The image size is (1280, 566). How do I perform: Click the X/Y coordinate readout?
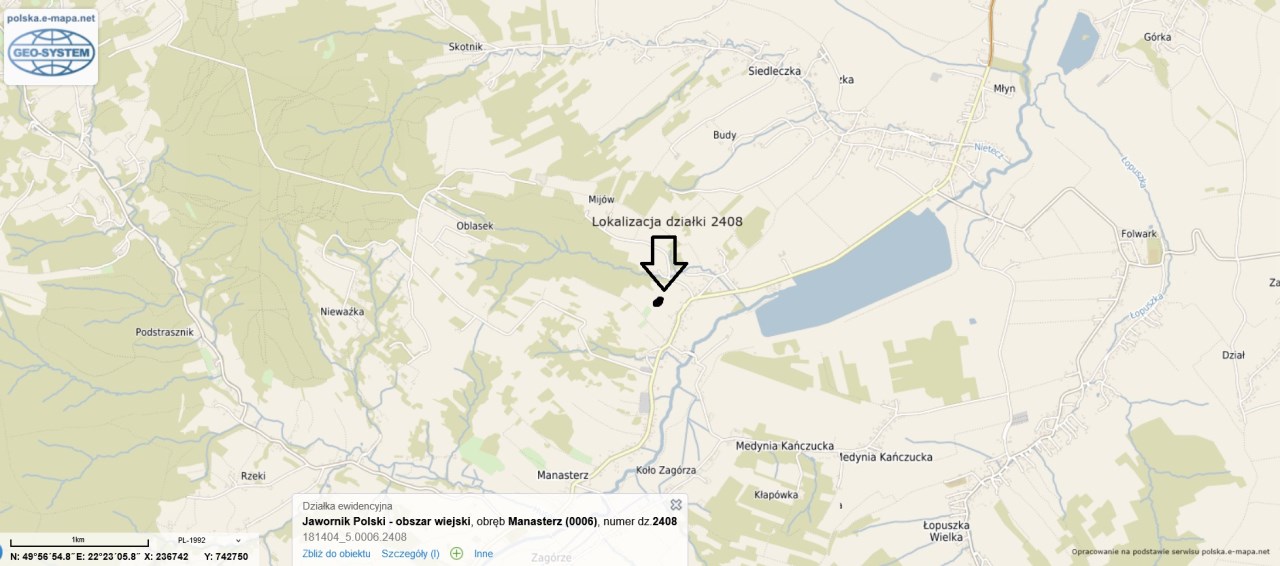[196, 556]
